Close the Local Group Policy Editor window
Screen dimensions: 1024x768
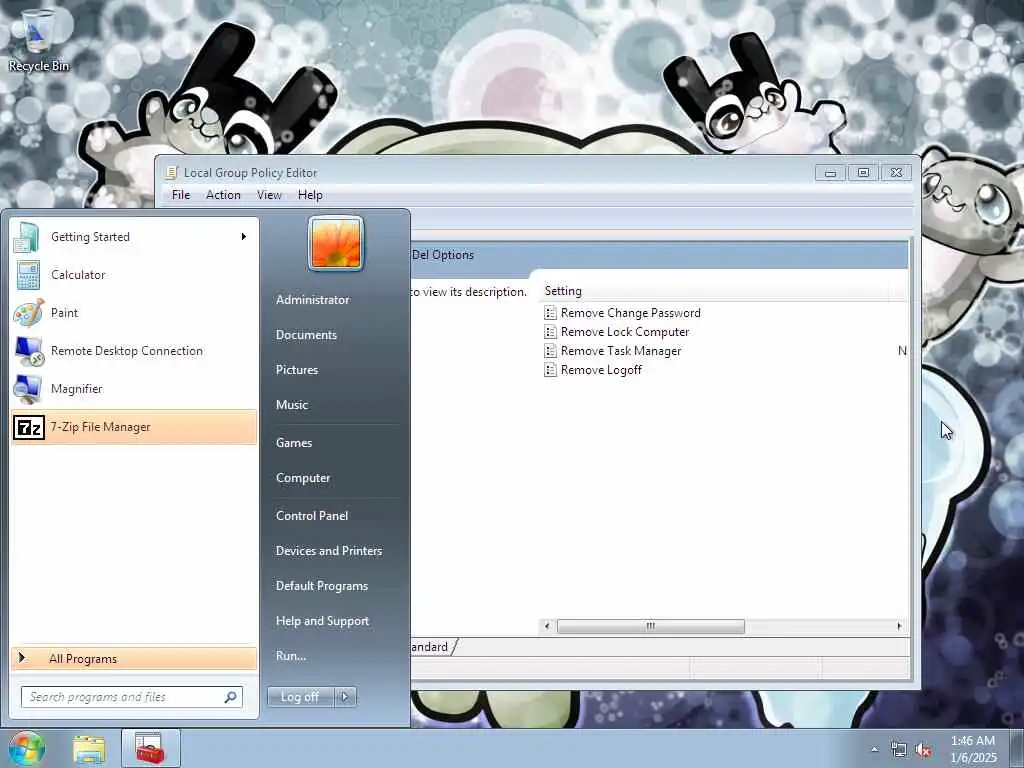click(896, 172)
